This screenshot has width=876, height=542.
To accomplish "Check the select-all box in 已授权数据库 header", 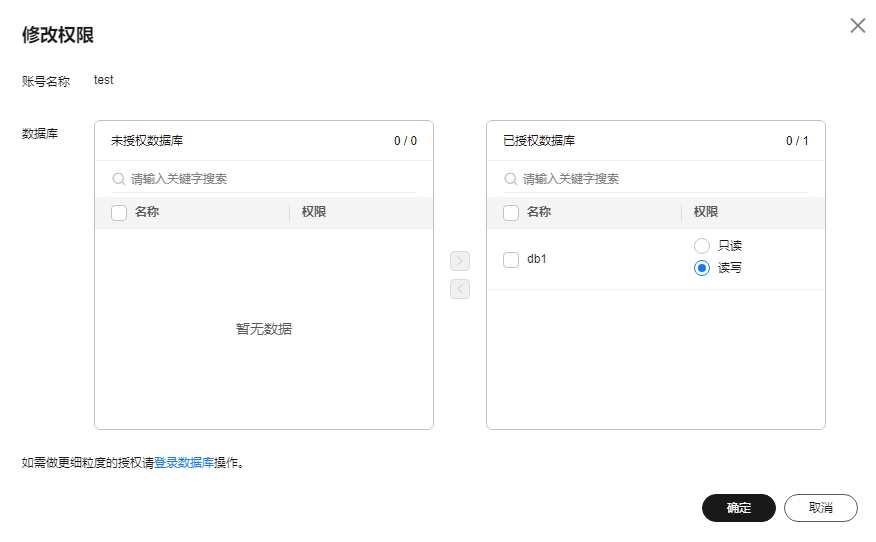I will [x=511, y=213].
